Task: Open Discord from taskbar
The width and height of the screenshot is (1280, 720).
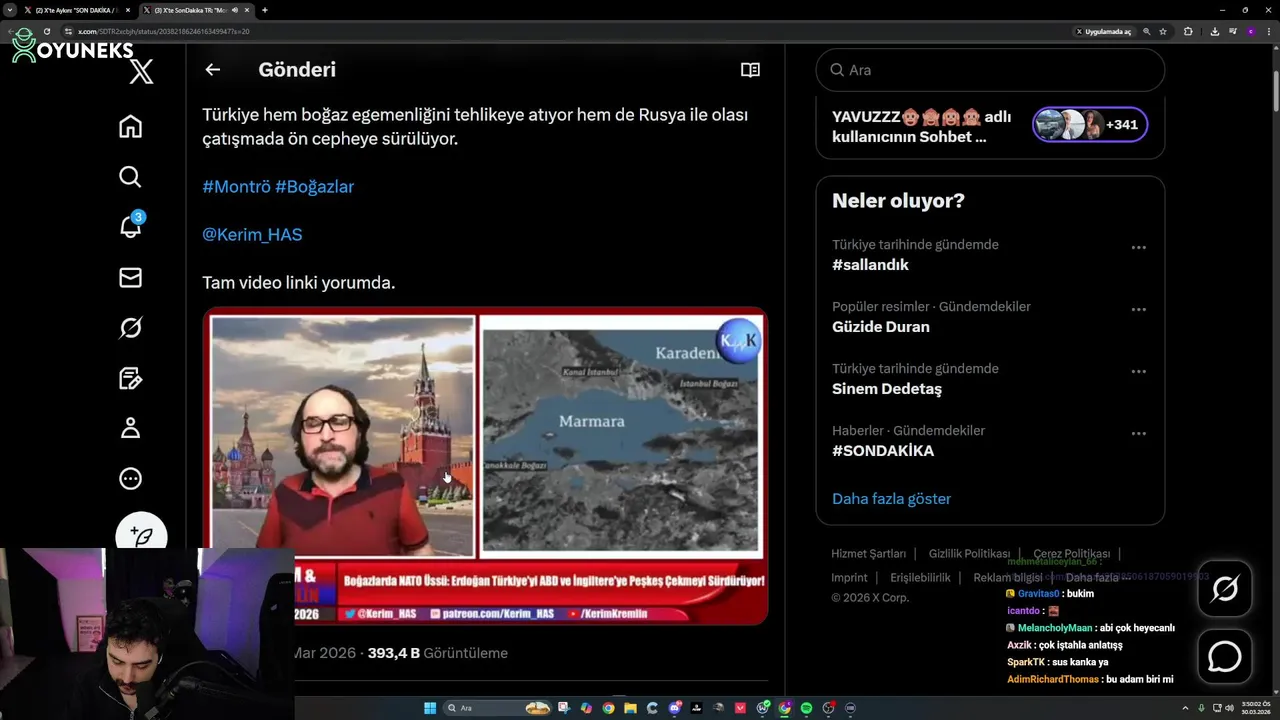Action: (x=675, y=708)
